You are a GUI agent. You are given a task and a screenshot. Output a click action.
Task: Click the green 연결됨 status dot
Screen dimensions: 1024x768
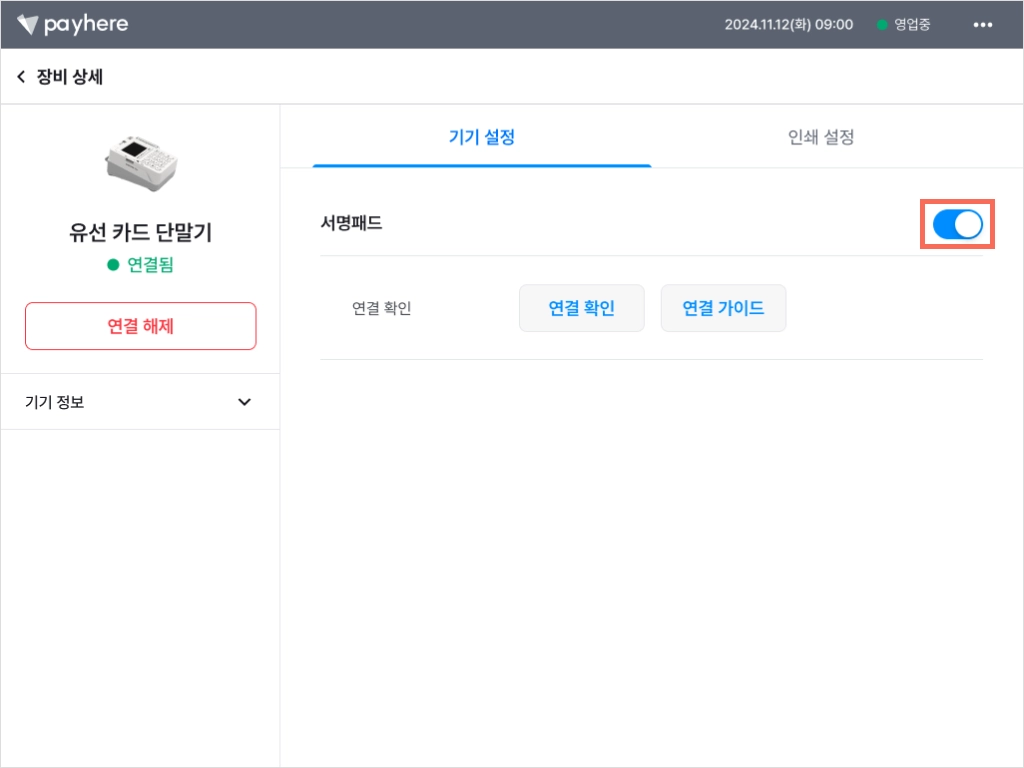coord(113,264)
